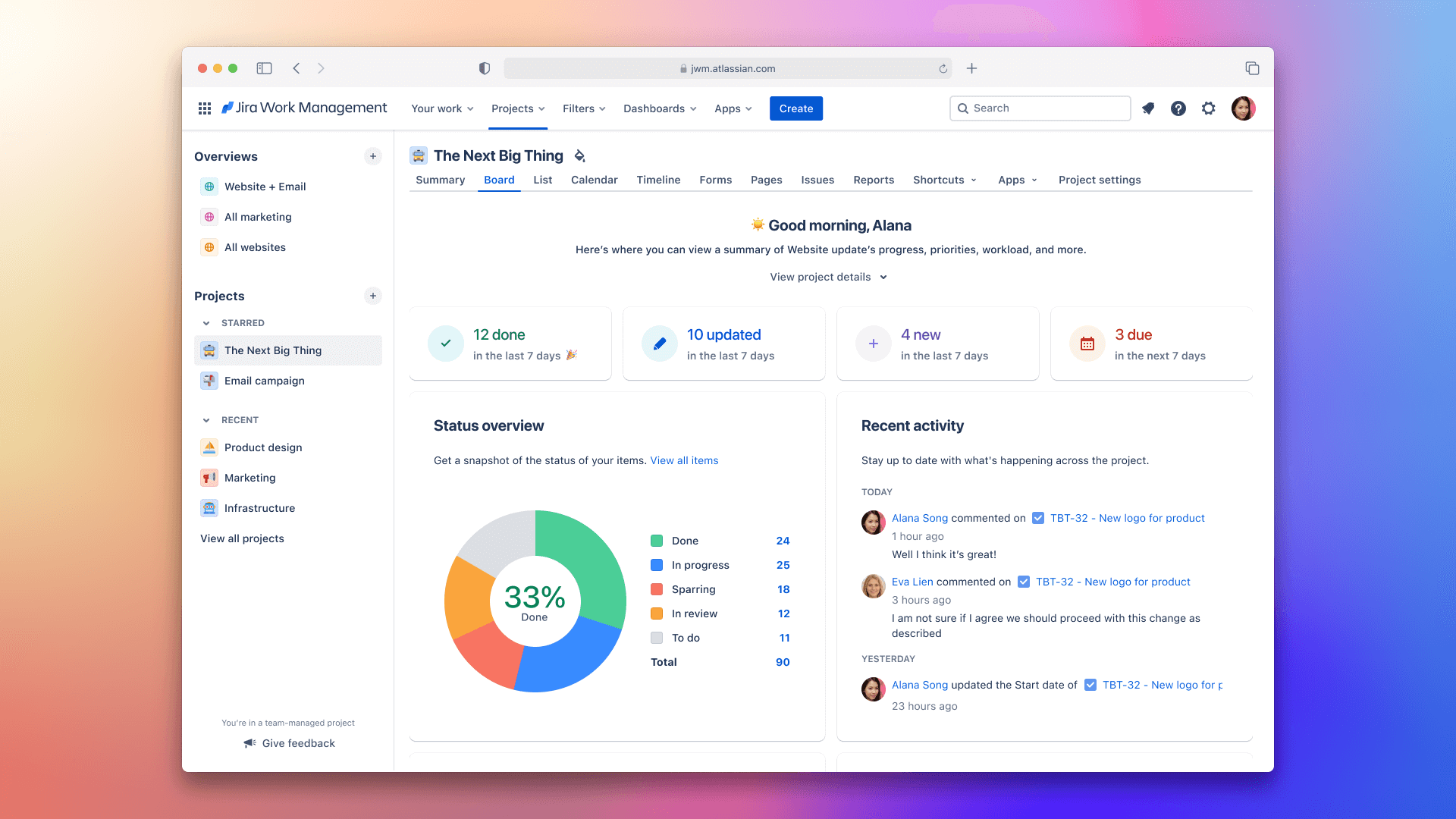Switch to the Timeline tab
Screen dimensions: 1456x819
pos(658,180)
